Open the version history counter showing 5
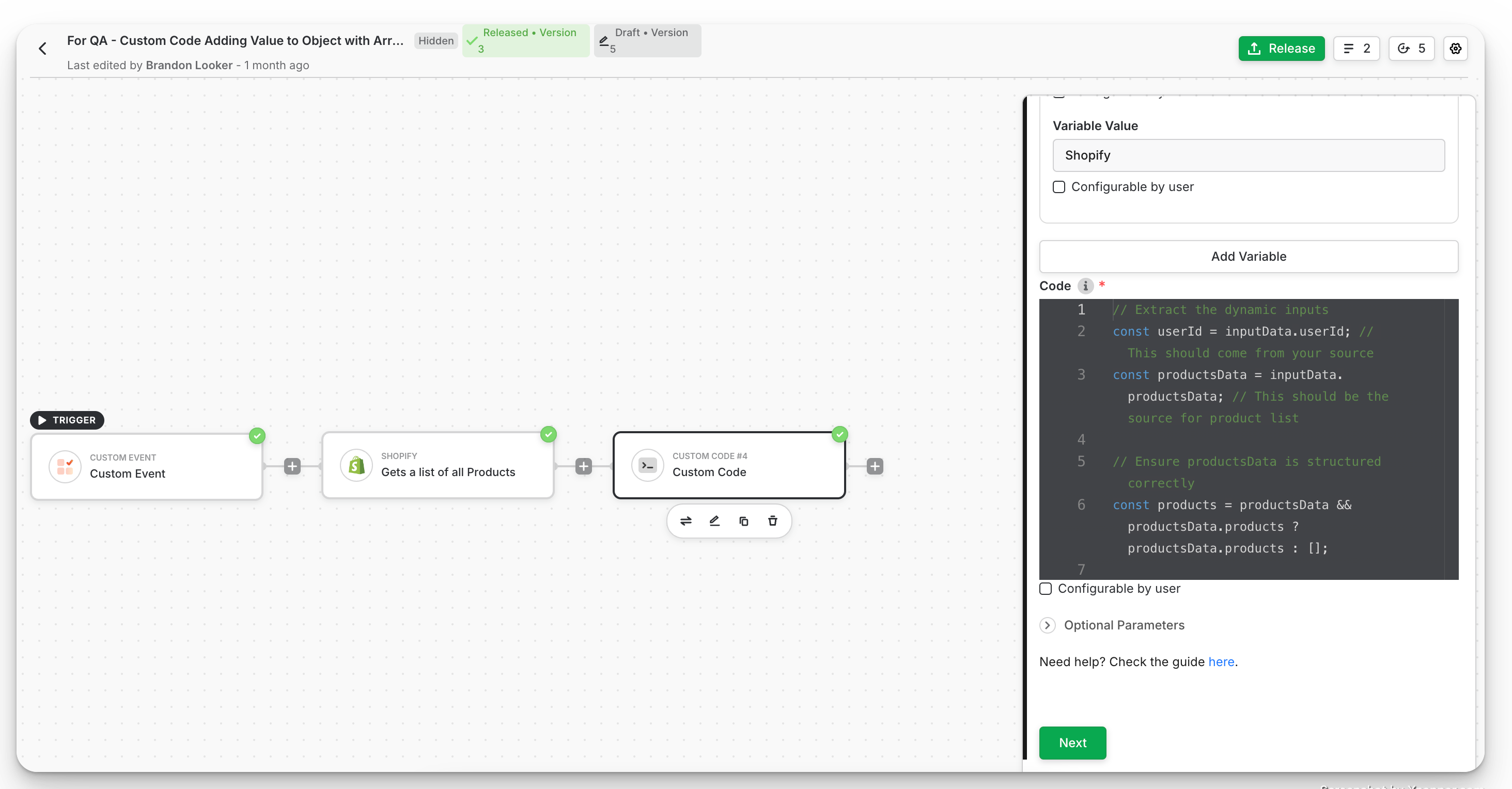Viewport: 1512px width, 789px height. click(x=1411, y=49)
